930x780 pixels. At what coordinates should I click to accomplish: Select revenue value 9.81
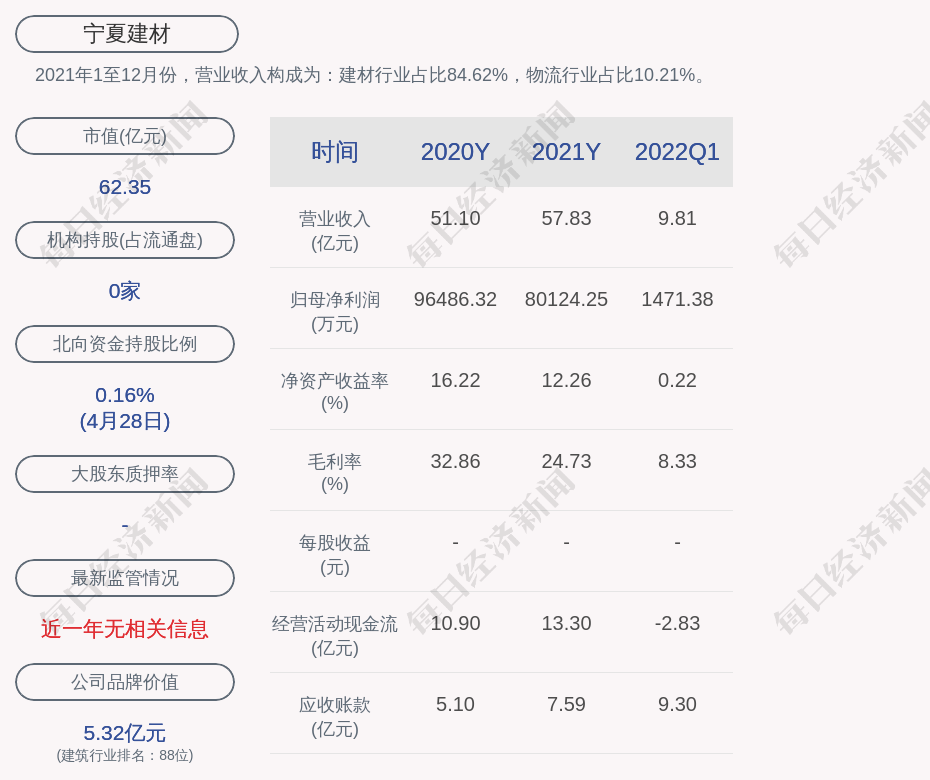coord(677,218)
